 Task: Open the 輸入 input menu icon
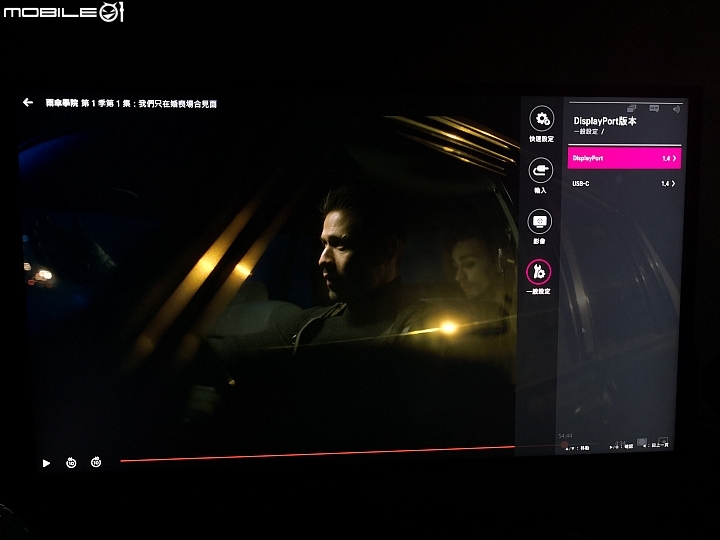click(x=540, y=170)
